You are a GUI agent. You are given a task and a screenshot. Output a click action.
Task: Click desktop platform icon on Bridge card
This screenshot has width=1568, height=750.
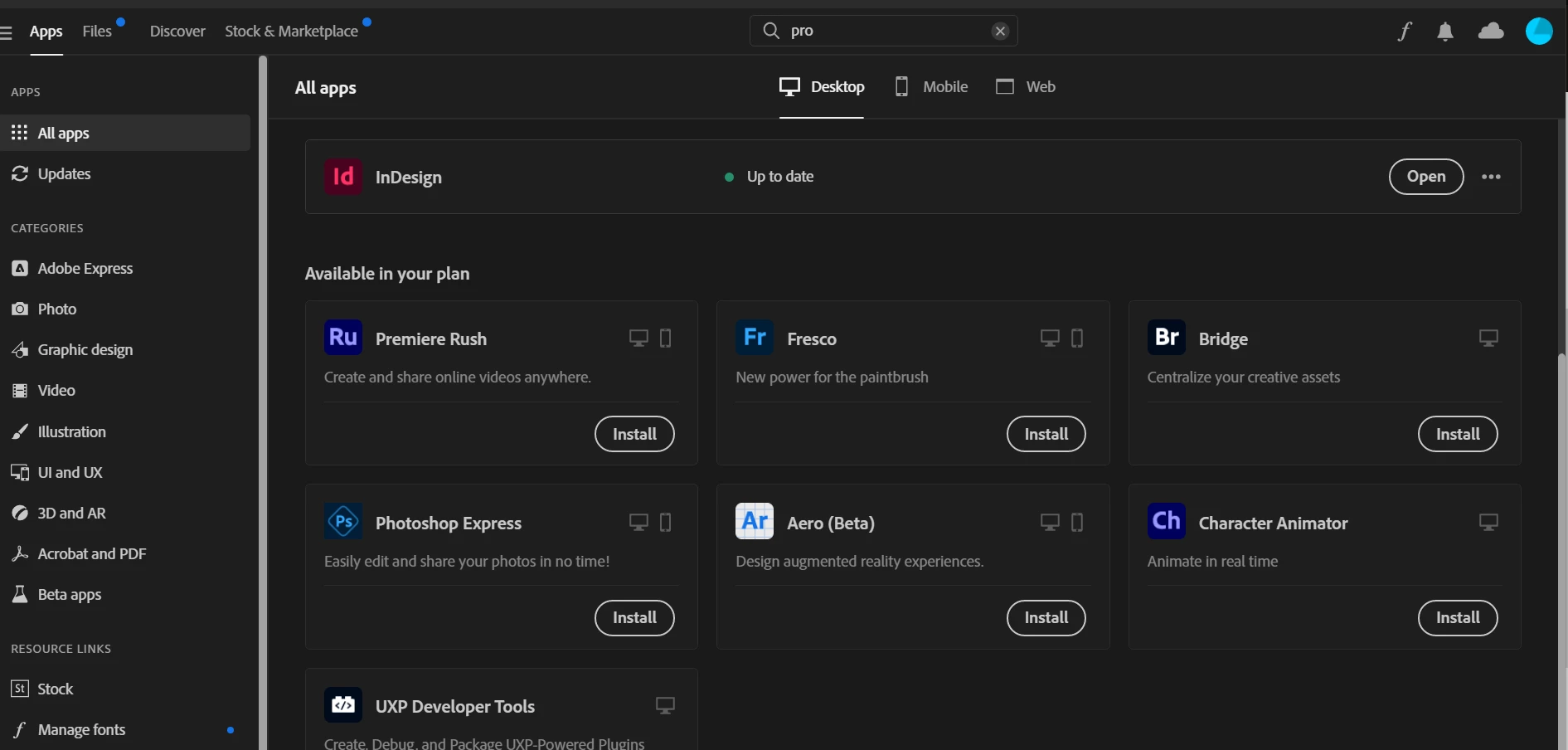[1488, 338]
